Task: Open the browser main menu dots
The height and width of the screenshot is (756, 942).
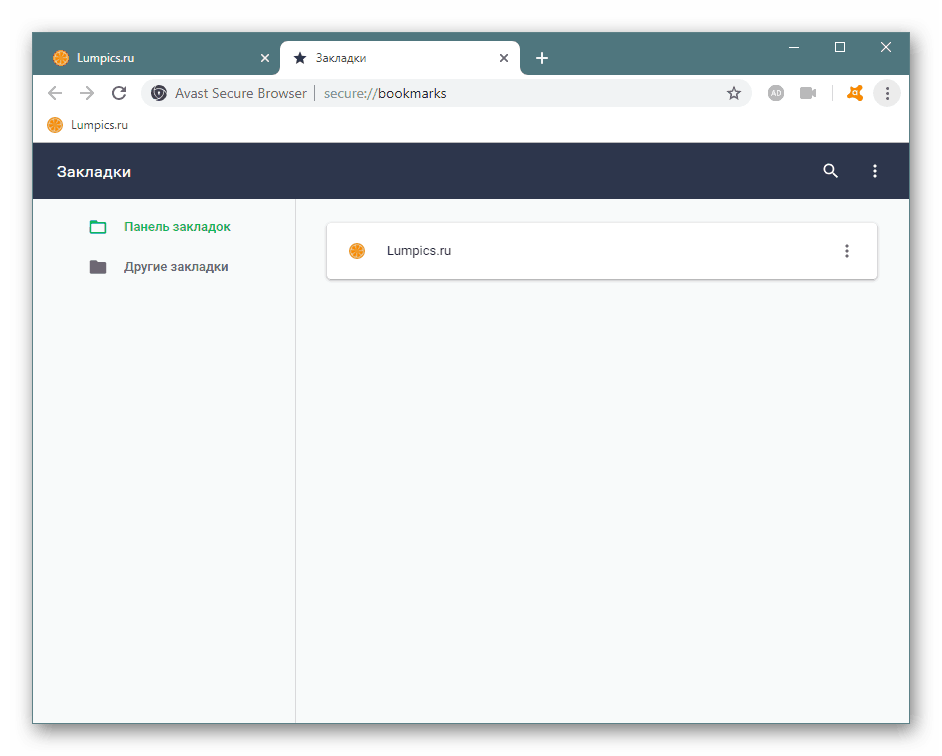Action: [x=887, y=93]
